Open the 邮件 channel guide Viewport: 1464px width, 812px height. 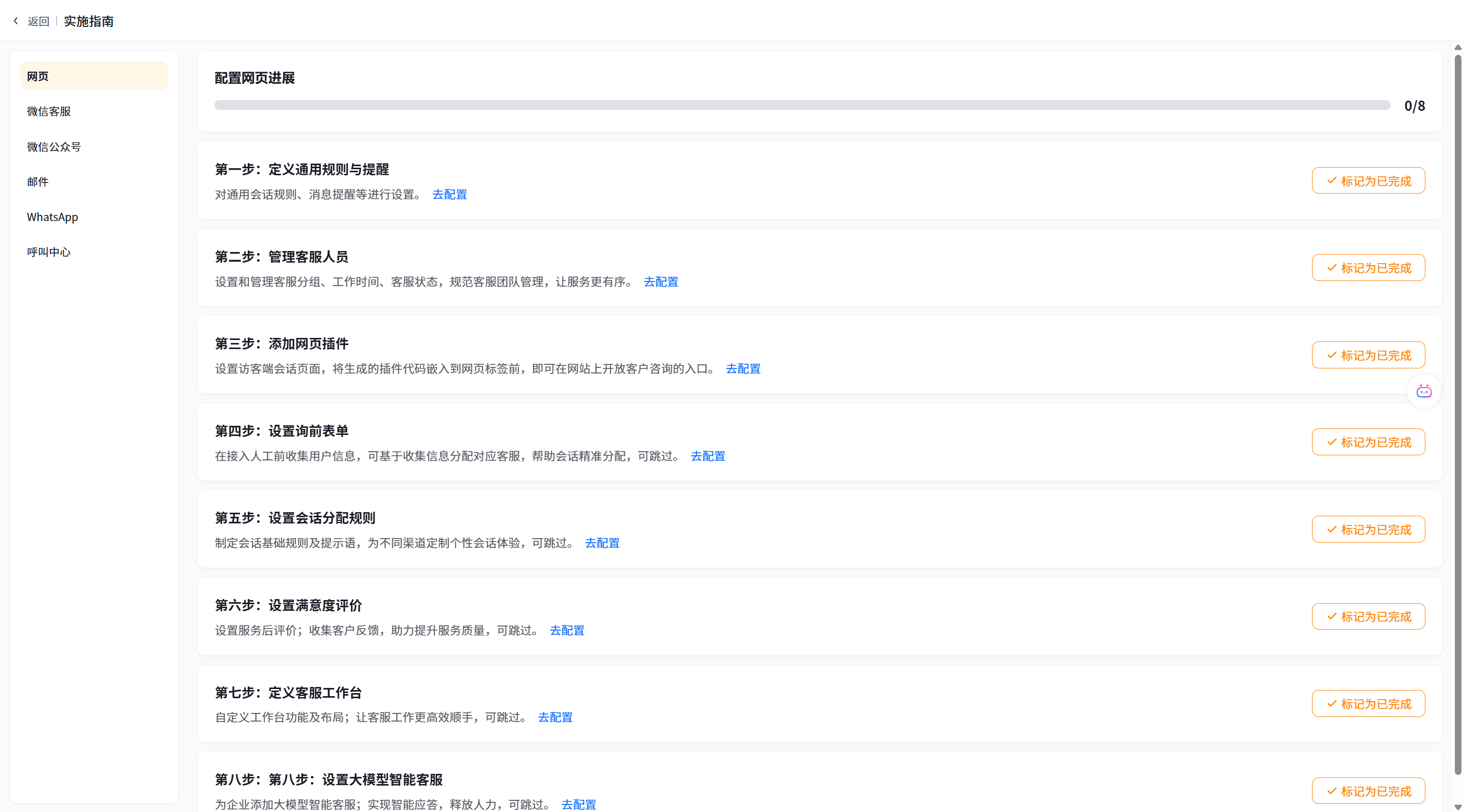[38, 182]
